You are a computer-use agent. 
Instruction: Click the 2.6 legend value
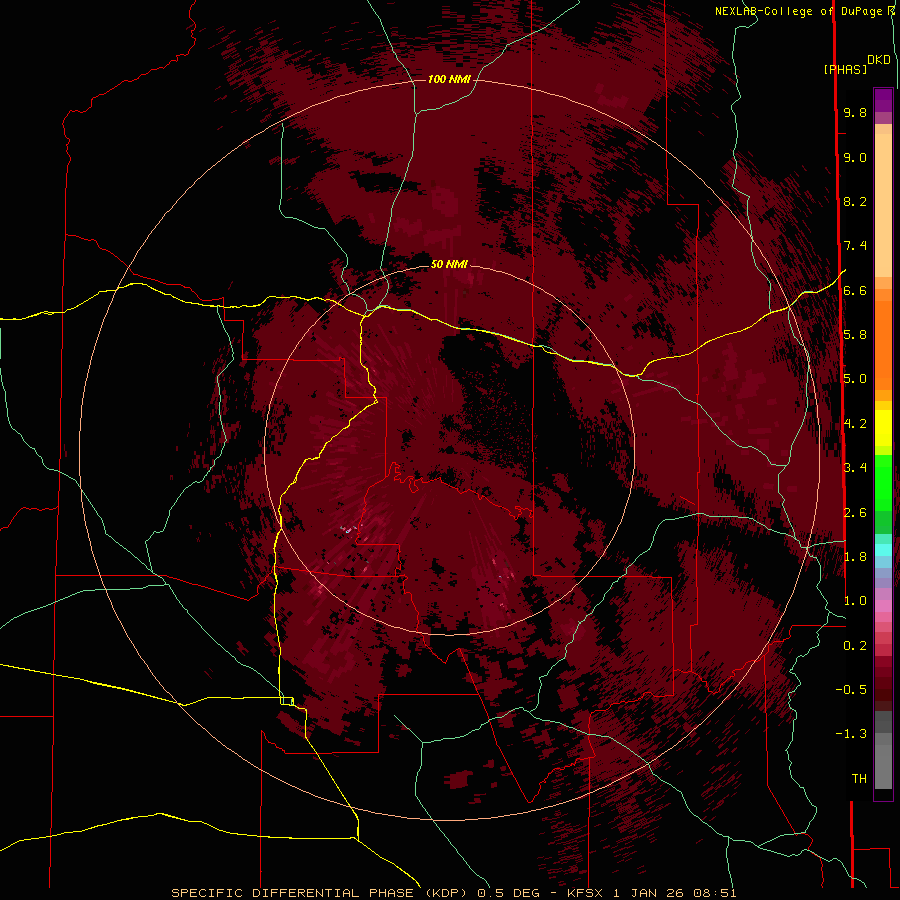855,513
